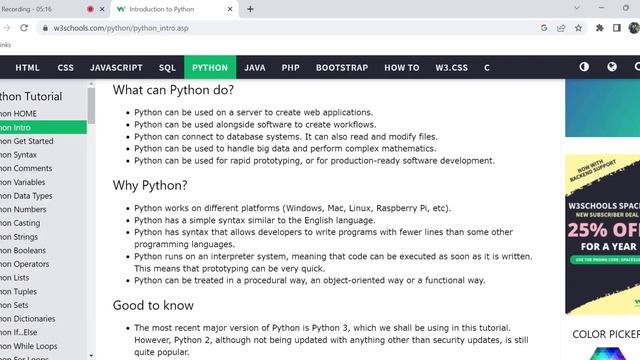640x360 pixels.
Task: Click the 'Good to know' heading
Action: (x=153, y=305)
